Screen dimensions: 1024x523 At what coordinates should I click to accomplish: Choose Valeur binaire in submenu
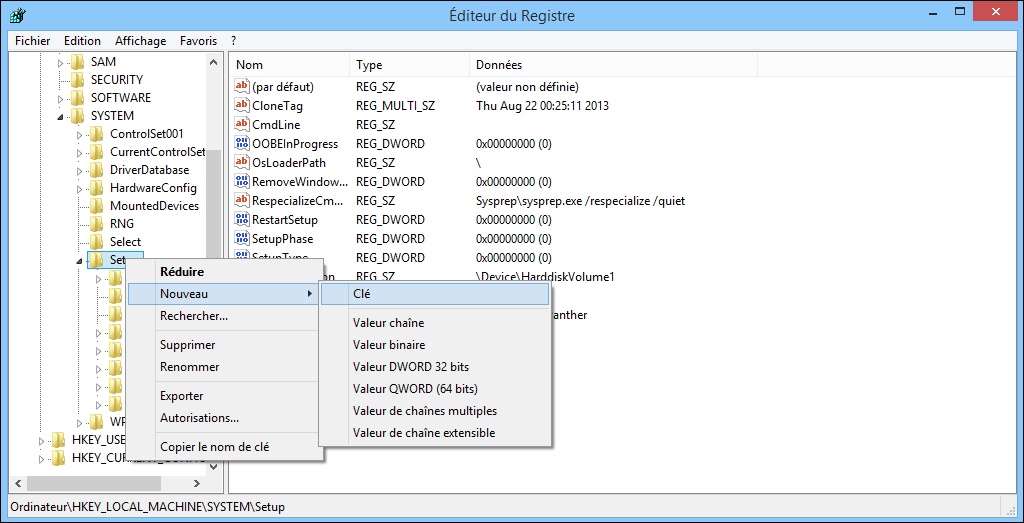point(435,345)
